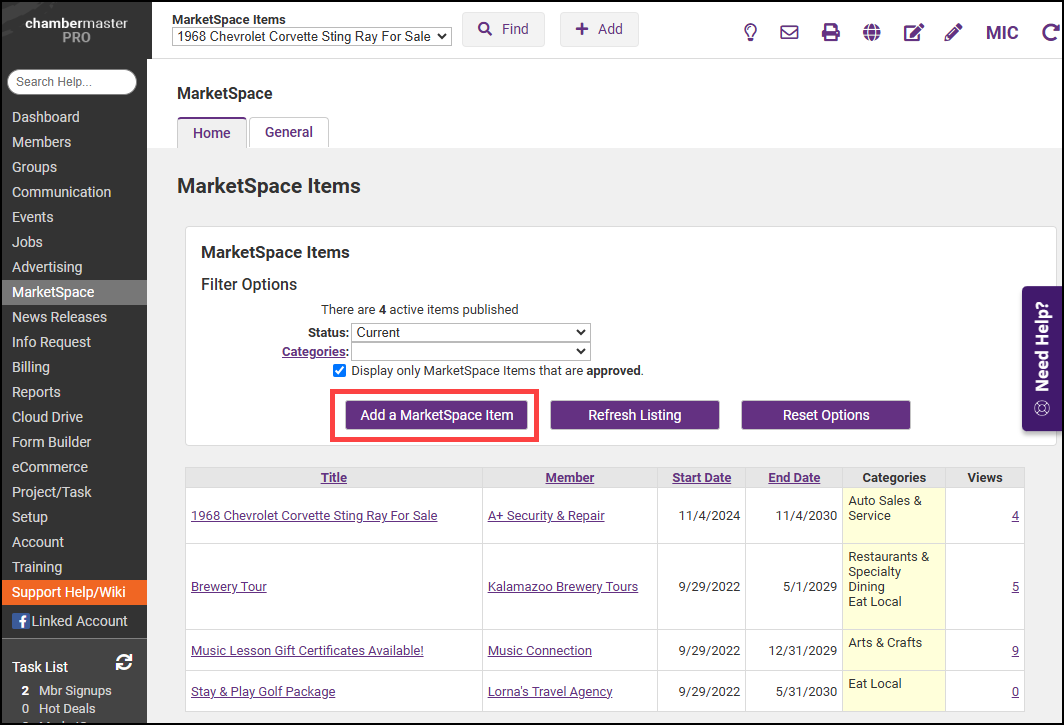Click the lightbulb tips icon

(750, 32)
